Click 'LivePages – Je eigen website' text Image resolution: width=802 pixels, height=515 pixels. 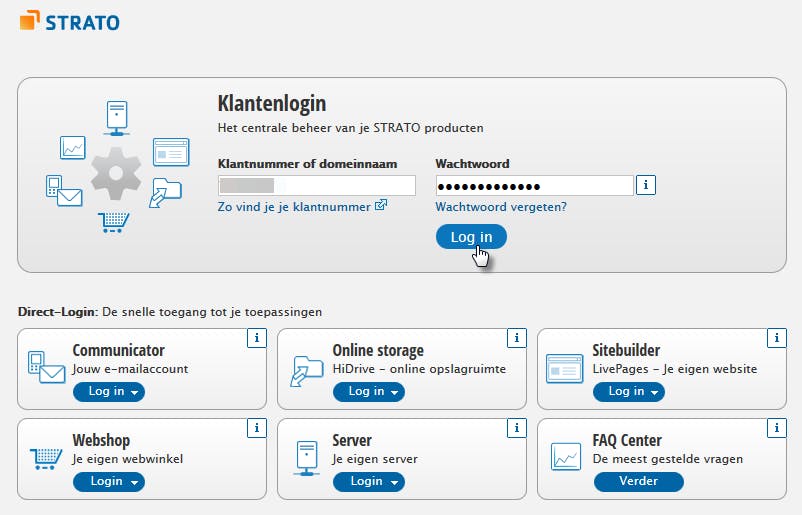coord(675,369)
